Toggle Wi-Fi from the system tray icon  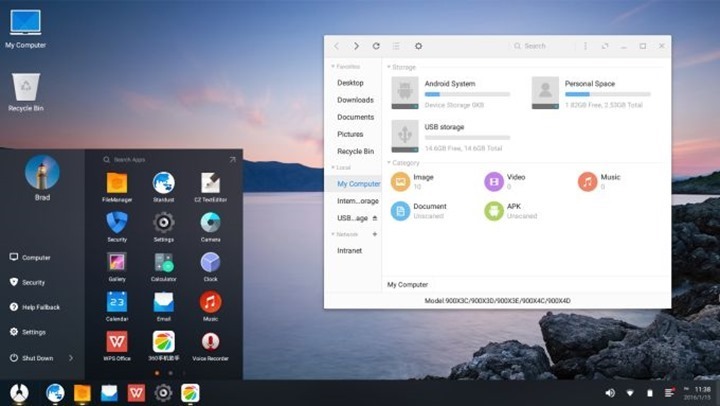click(x=629, y=392)
